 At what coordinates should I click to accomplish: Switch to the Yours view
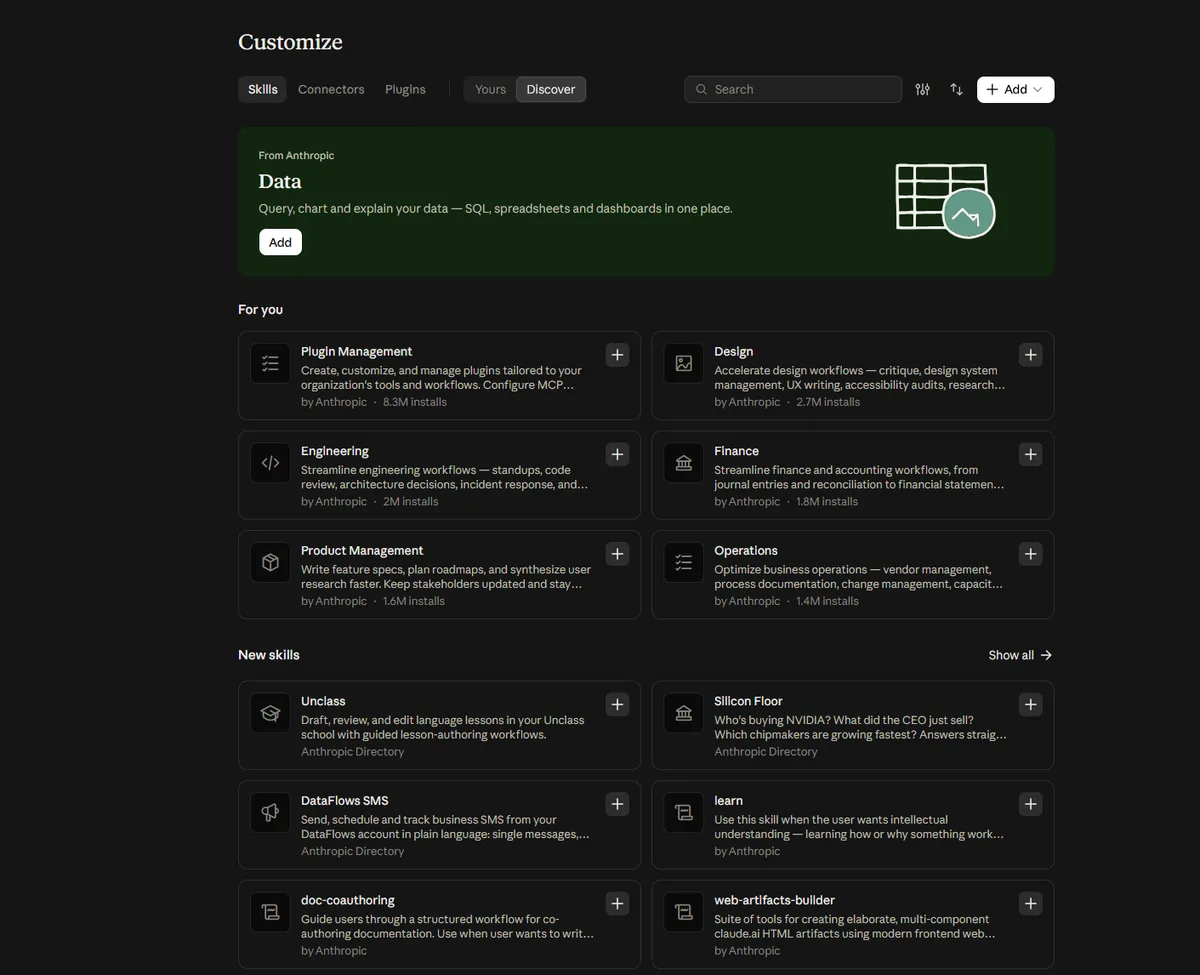click(x=490, y=89)
